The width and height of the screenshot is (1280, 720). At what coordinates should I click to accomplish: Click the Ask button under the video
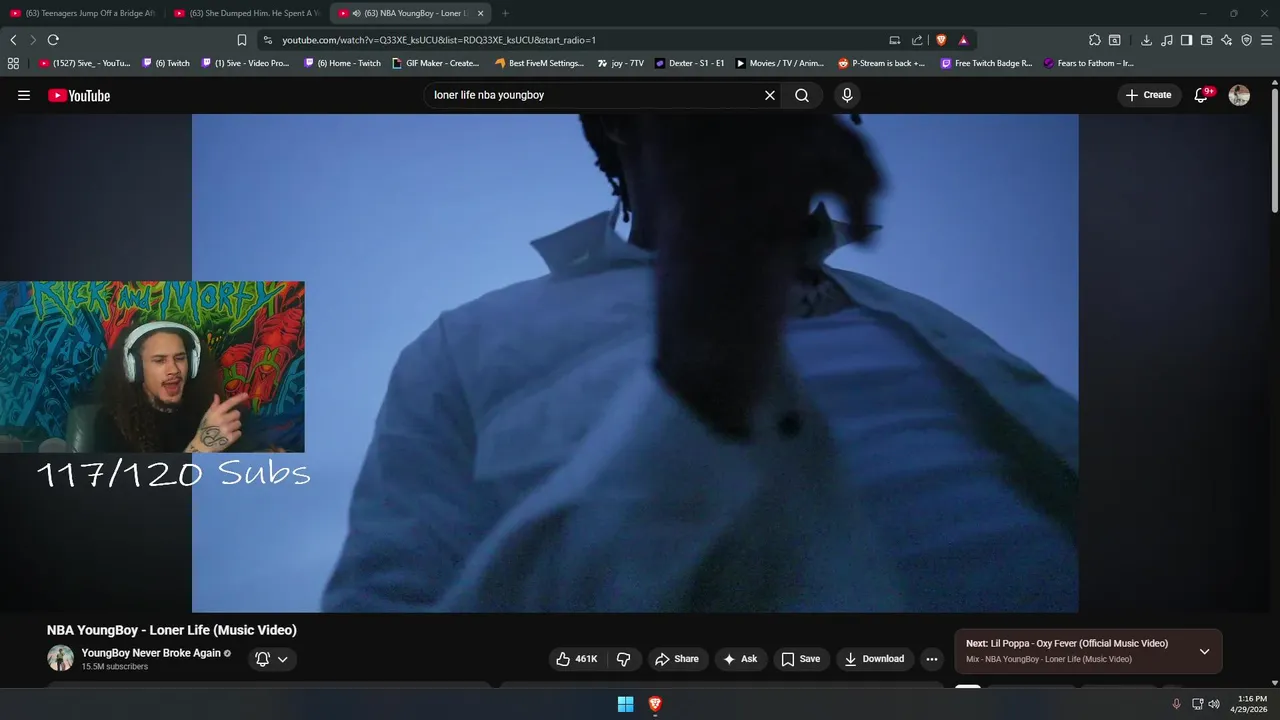740,659
